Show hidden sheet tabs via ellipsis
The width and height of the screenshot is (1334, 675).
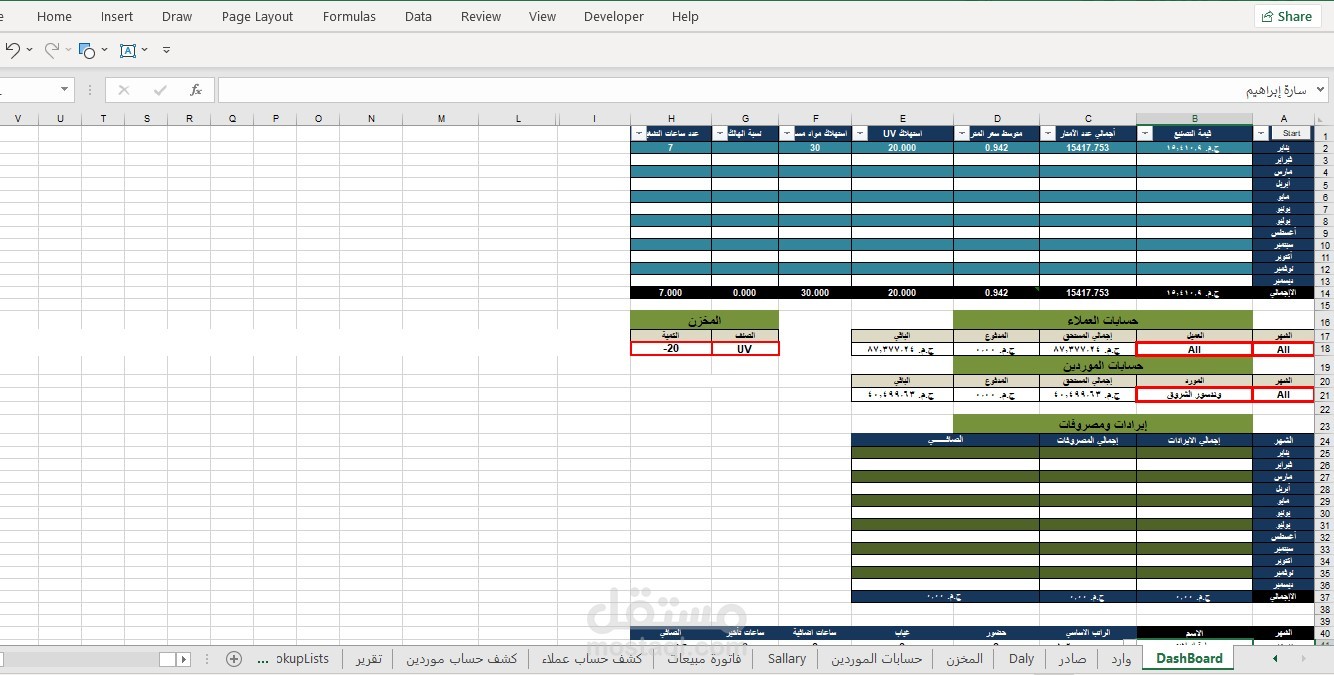(x=263, y=659)
